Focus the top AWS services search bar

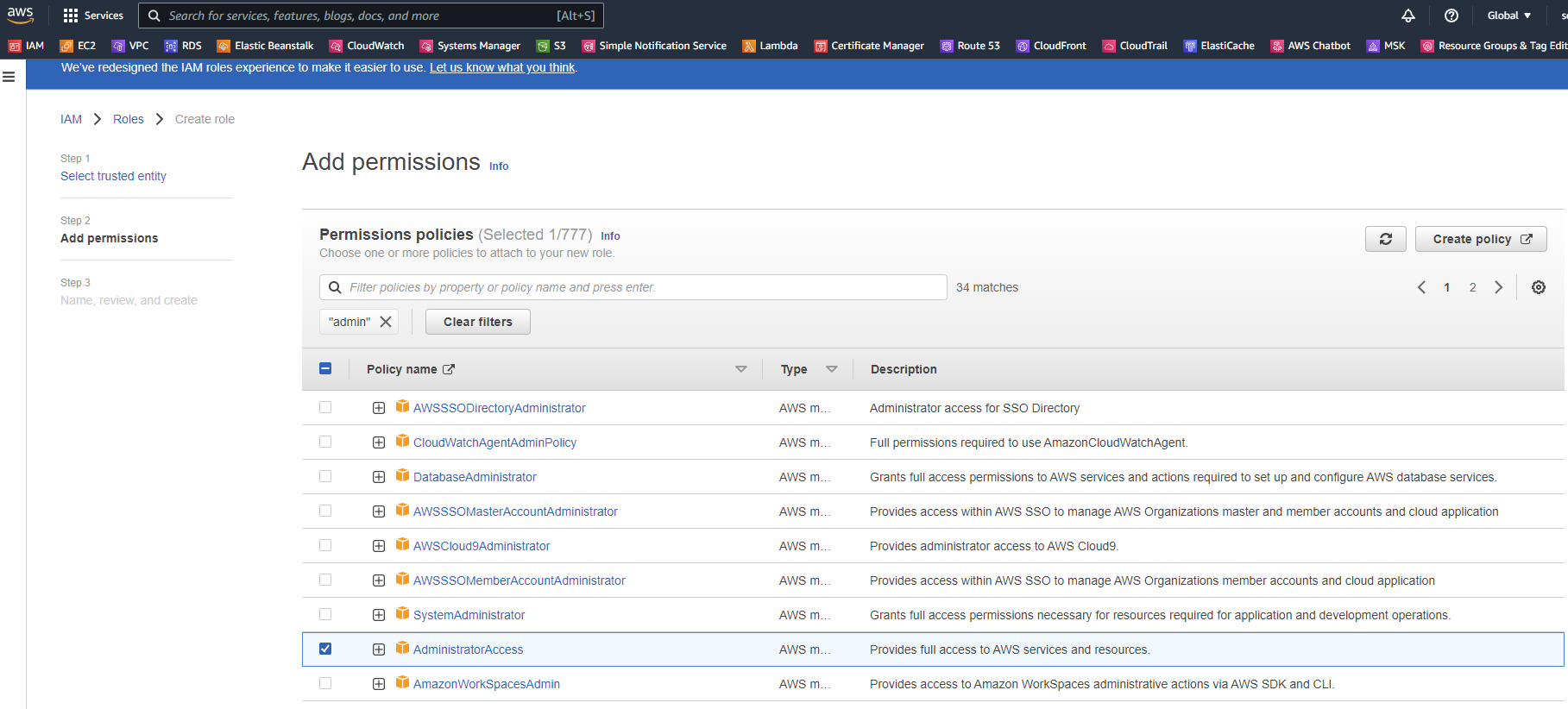pyautogui.click(x=371, y=16)
